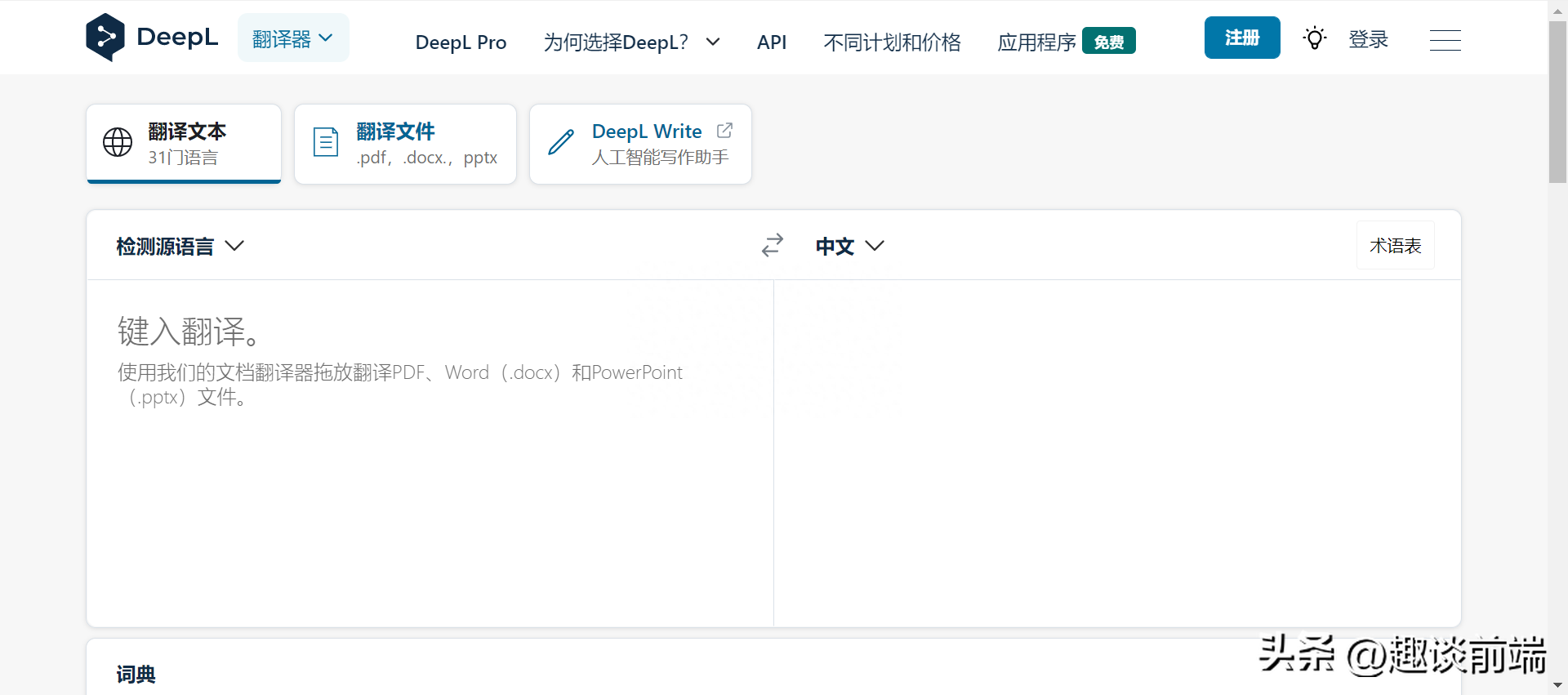Image resolution: width=1568 pixels, height=695 pixels.
Task: Click the 登录 login link
Action: point(1369,39)
